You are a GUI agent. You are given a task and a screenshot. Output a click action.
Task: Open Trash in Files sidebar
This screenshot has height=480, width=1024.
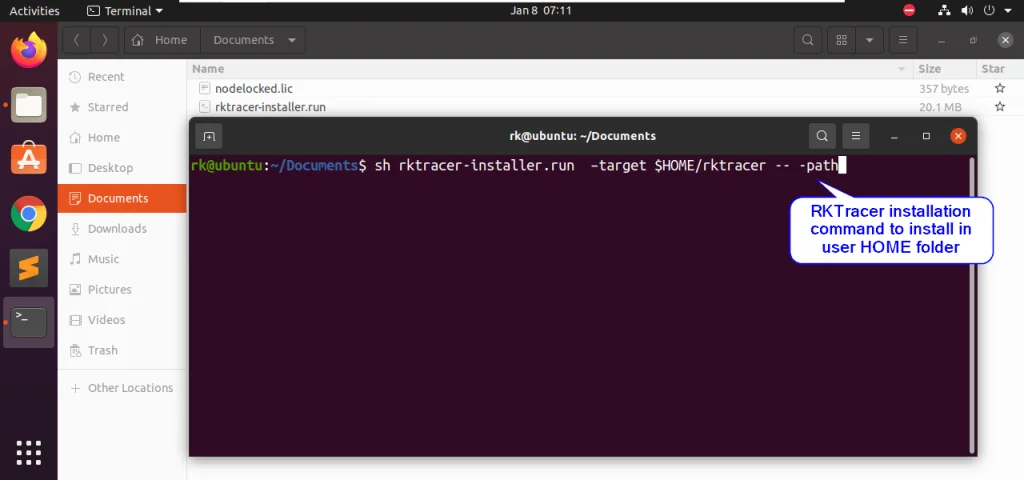tap(122, 350)
